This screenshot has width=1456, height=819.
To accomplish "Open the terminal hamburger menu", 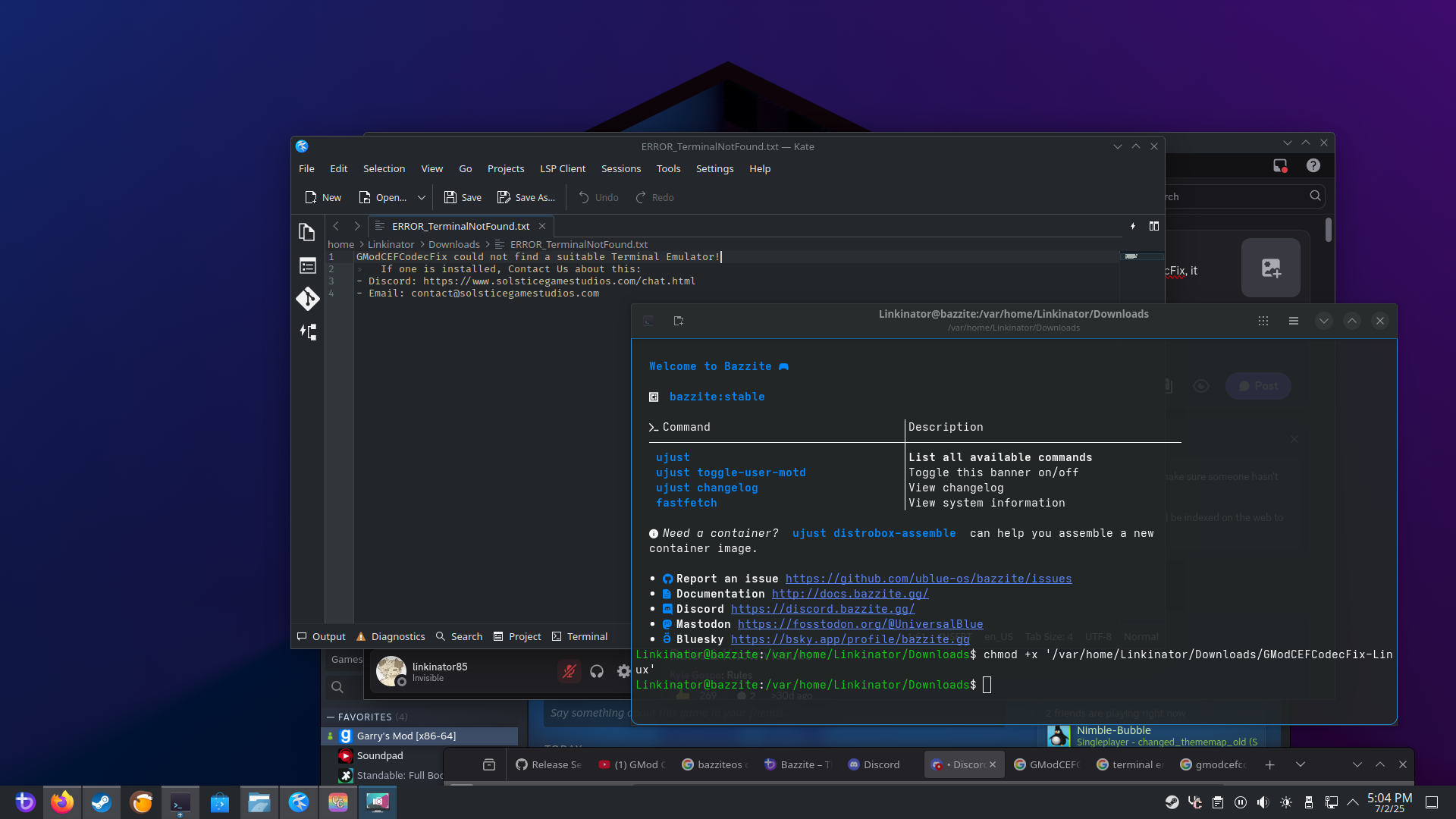I will 1294,321.
